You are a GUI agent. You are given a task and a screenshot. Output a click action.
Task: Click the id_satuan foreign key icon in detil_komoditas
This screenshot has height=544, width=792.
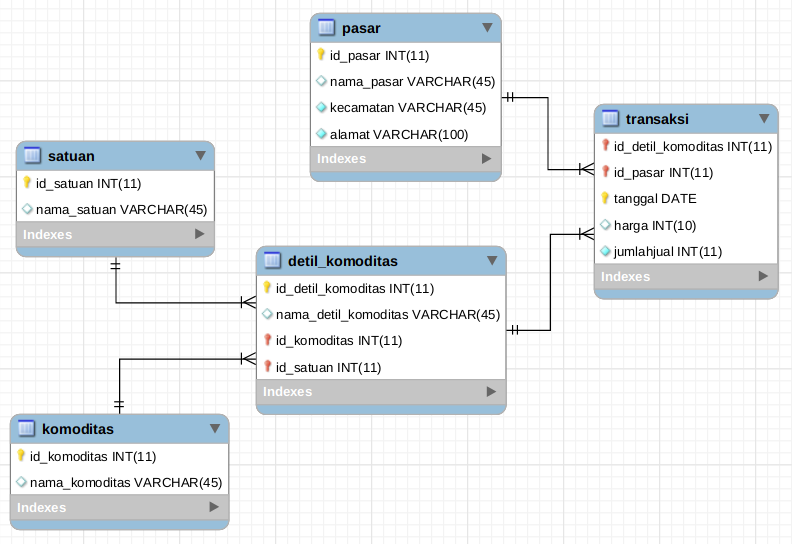click(x=267, y=367)
